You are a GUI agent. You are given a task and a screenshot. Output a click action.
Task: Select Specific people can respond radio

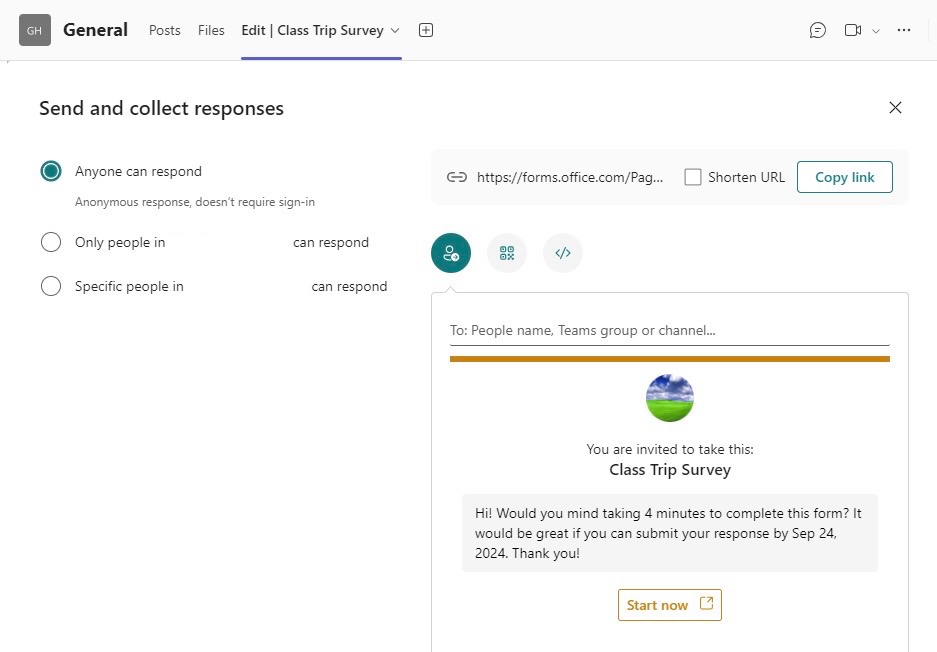coord(51,286)
